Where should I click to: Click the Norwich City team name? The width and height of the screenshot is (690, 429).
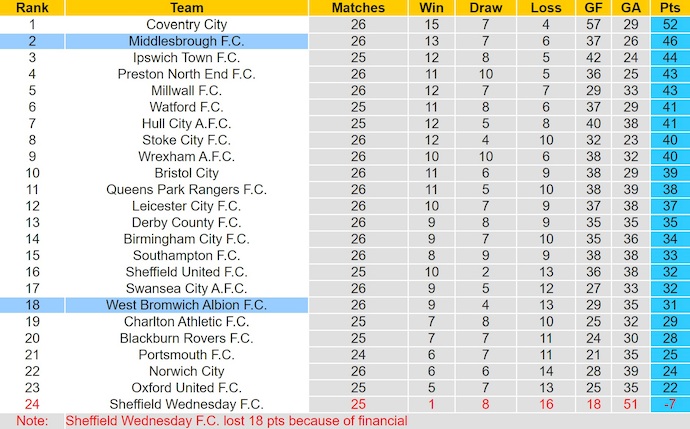point(186,370)
